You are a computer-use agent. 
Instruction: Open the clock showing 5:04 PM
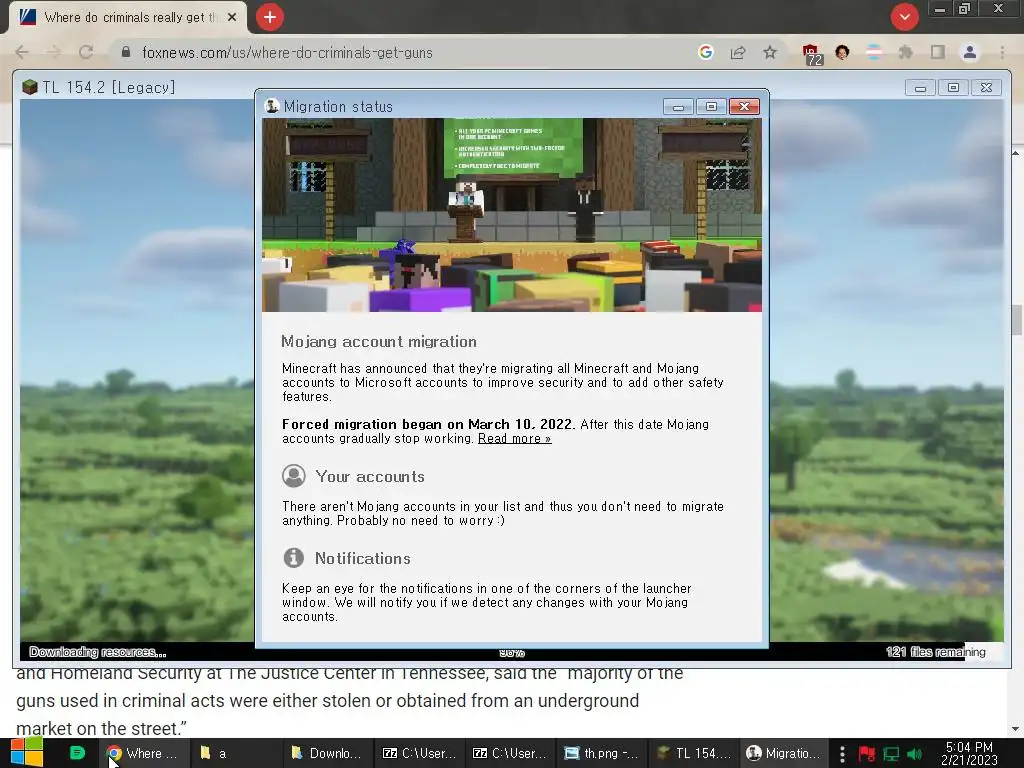coord(969,754)
